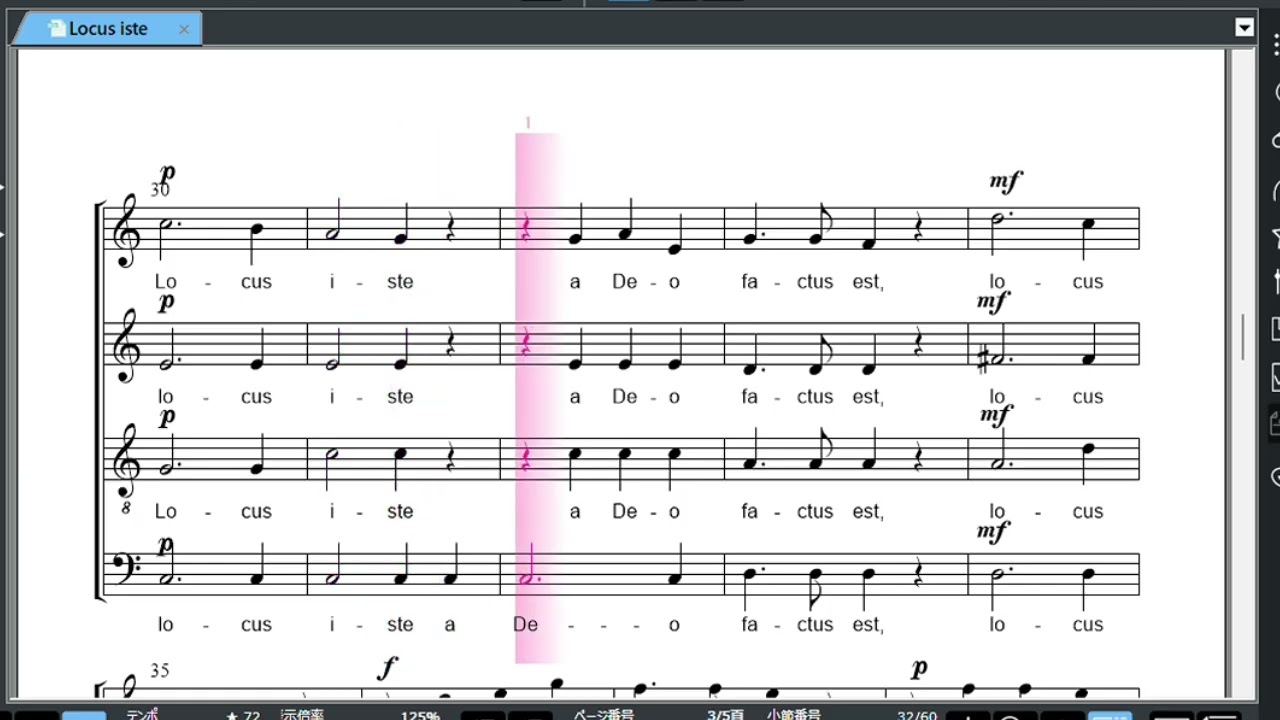Viewport: 1280px width, 720px height.
Task: Click the soprano lyric "Lo" in measure 30
Action: [x=165, y=282]
